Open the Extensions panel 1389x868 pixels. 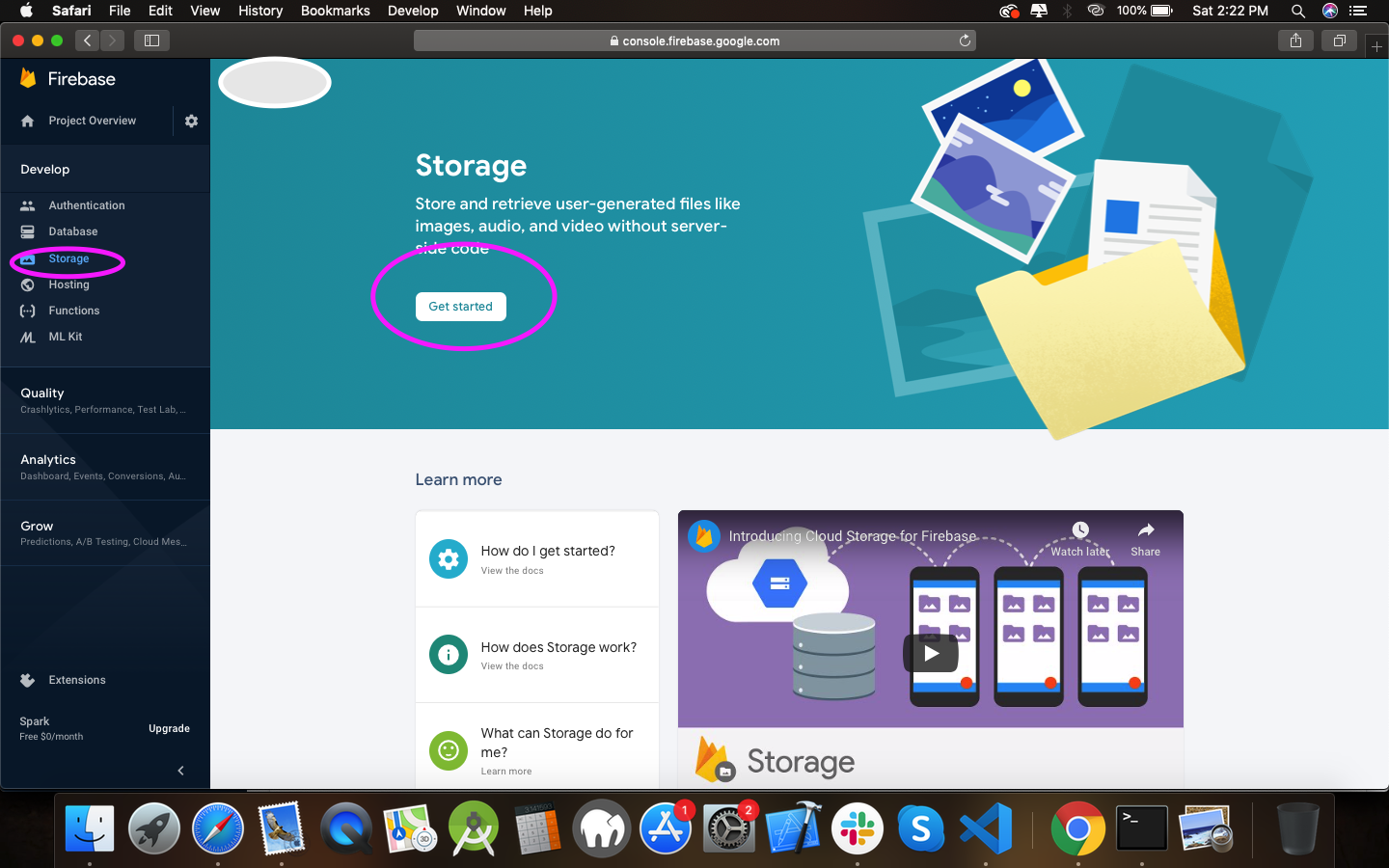pos(77,679)
